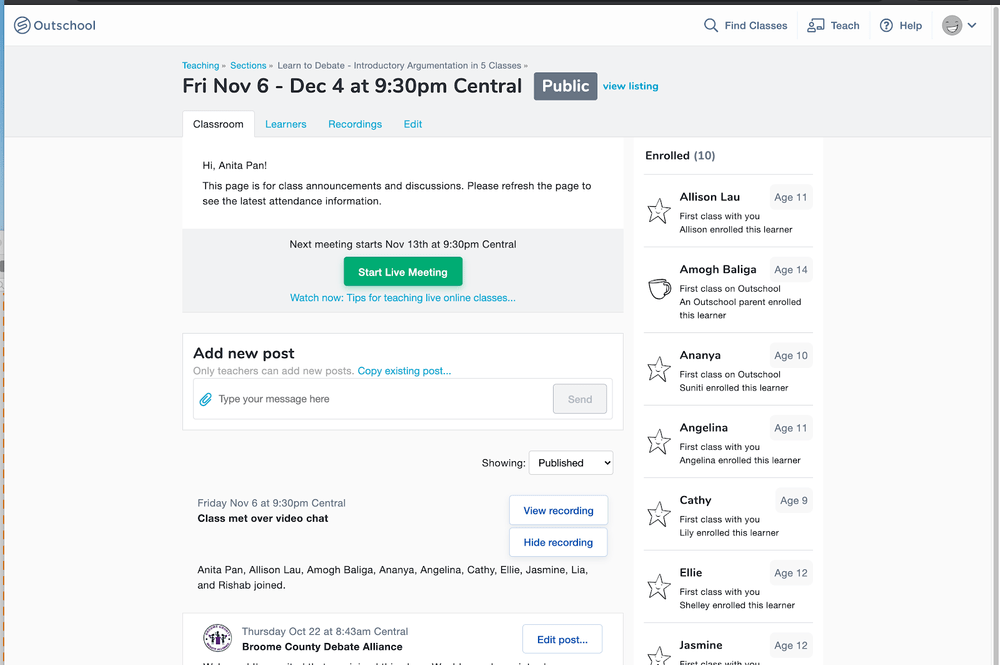Click Broome County Debate Alliance avatar
Viewport: 1000px width, 665px height.
[x=217, y=638]
